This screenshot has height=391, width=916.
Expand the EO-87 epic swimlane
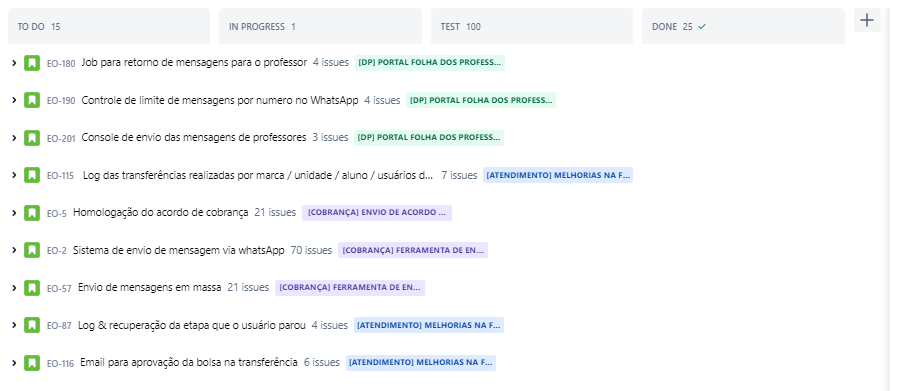tap(14, 325)
